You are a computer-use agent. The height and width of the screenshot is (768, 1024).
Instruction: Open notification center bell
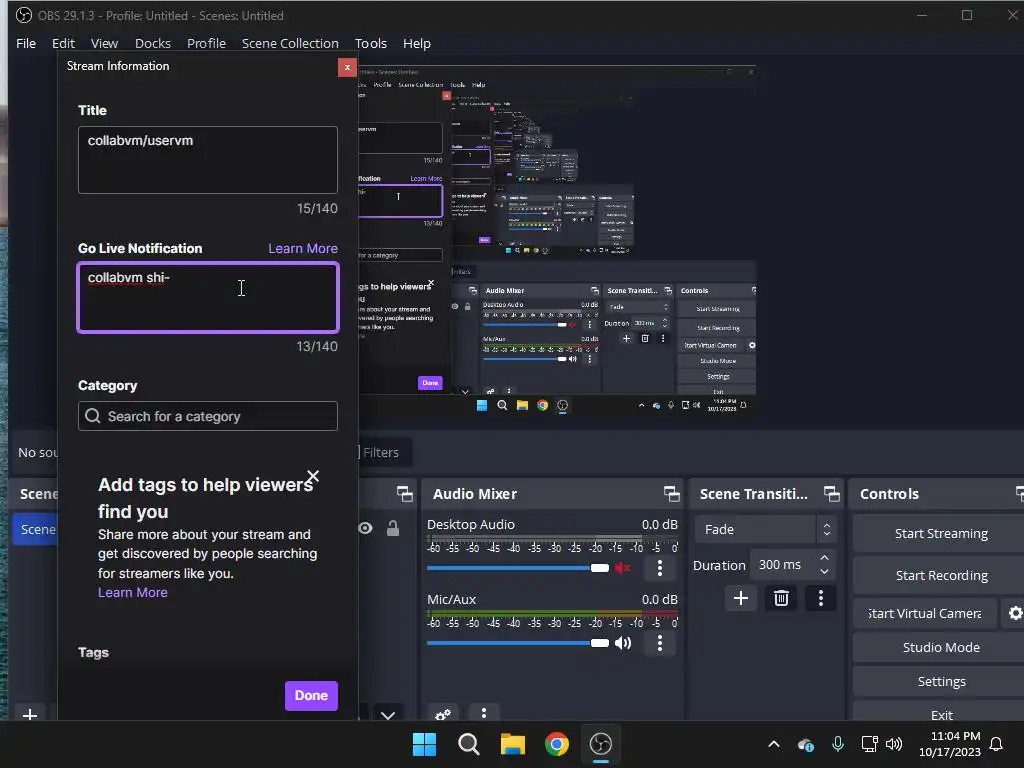click(x=996, y=744)
